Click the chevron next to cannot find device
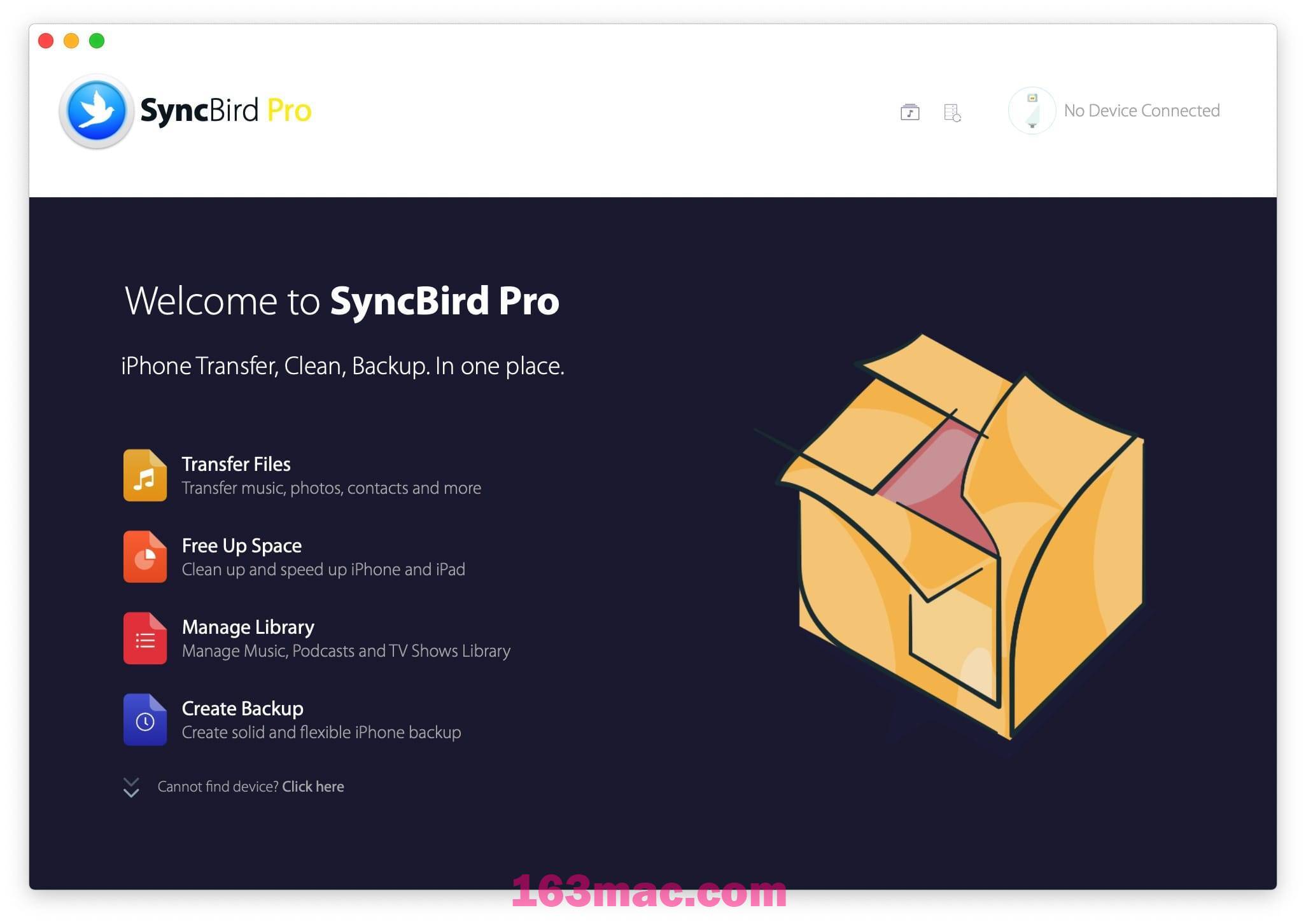Screen dimensions: 1306x924 point(130,788)
